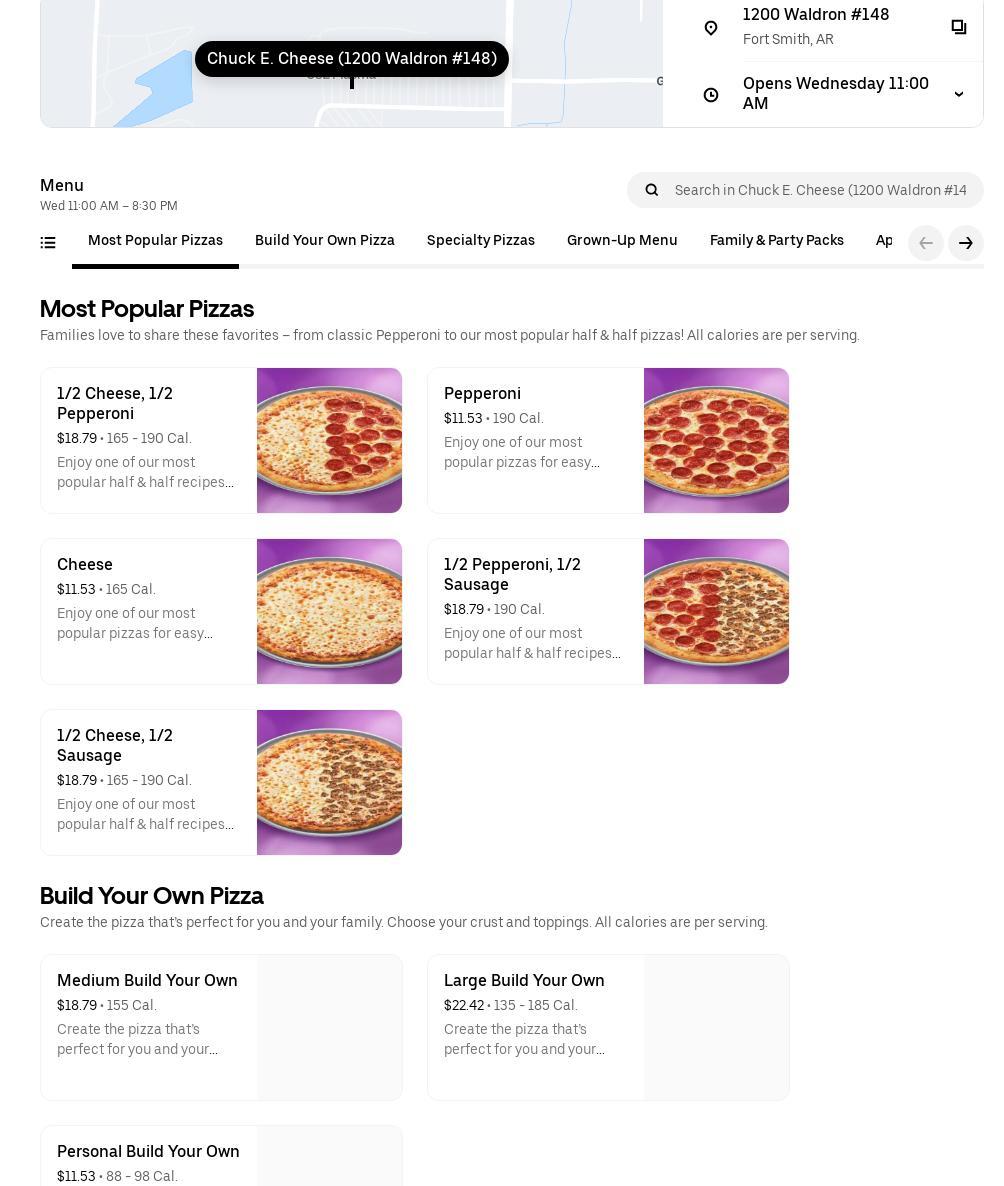Open 1/2 Pepperoni, 1/2 Sausage item

tap(535, 611)
